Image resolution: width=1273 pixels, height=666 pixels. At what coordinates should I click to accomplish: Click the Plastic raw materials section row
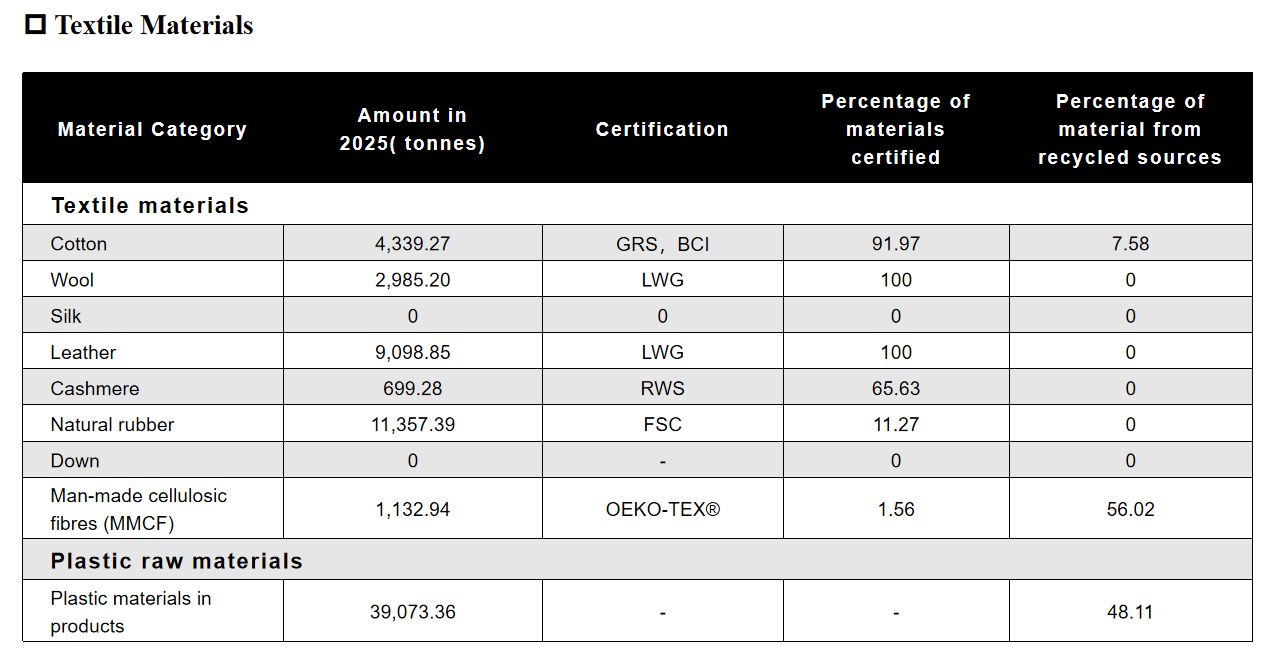point(637,560)
